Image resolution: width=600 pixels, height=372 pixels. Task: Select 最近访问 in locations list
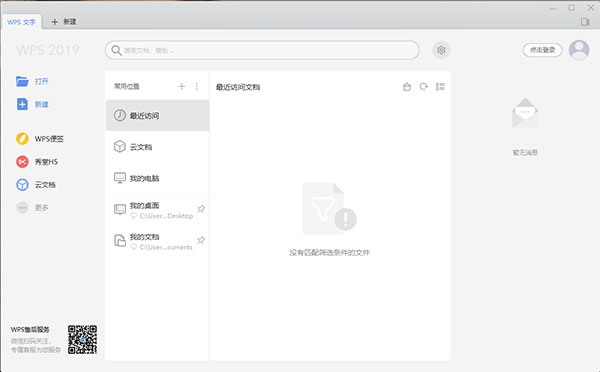157,115
